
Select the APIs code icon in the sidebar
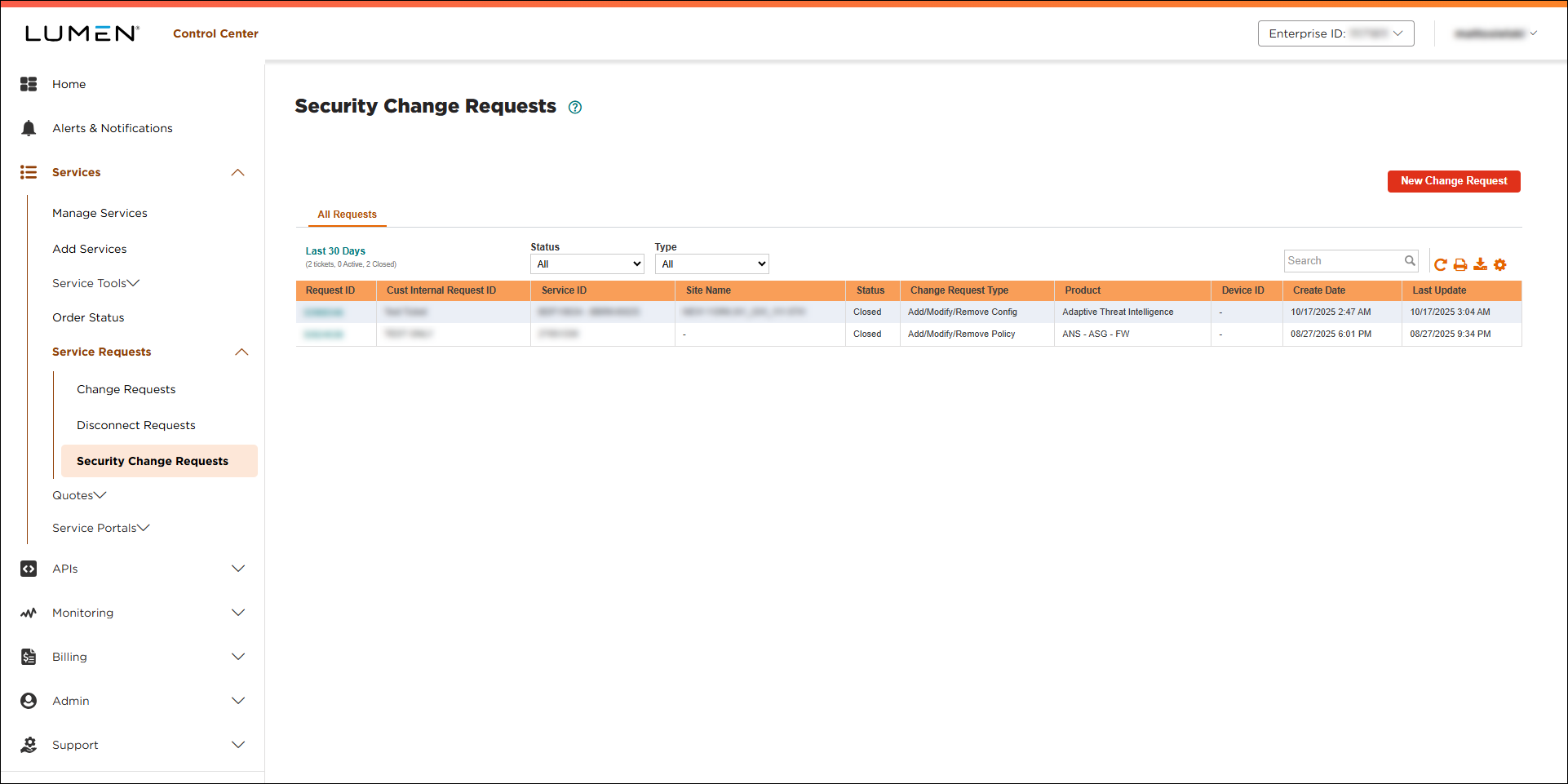coord(29,569)
